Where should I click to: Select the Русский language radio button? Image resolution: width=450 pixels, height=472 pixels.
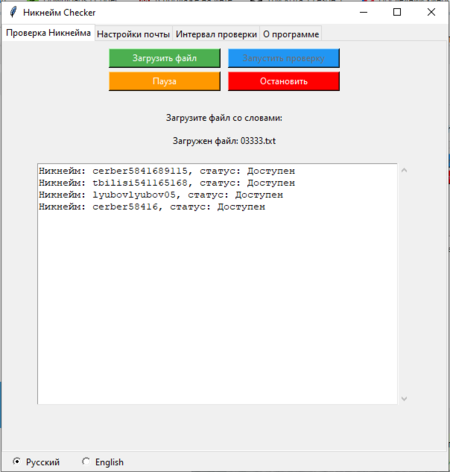point(16,461)
